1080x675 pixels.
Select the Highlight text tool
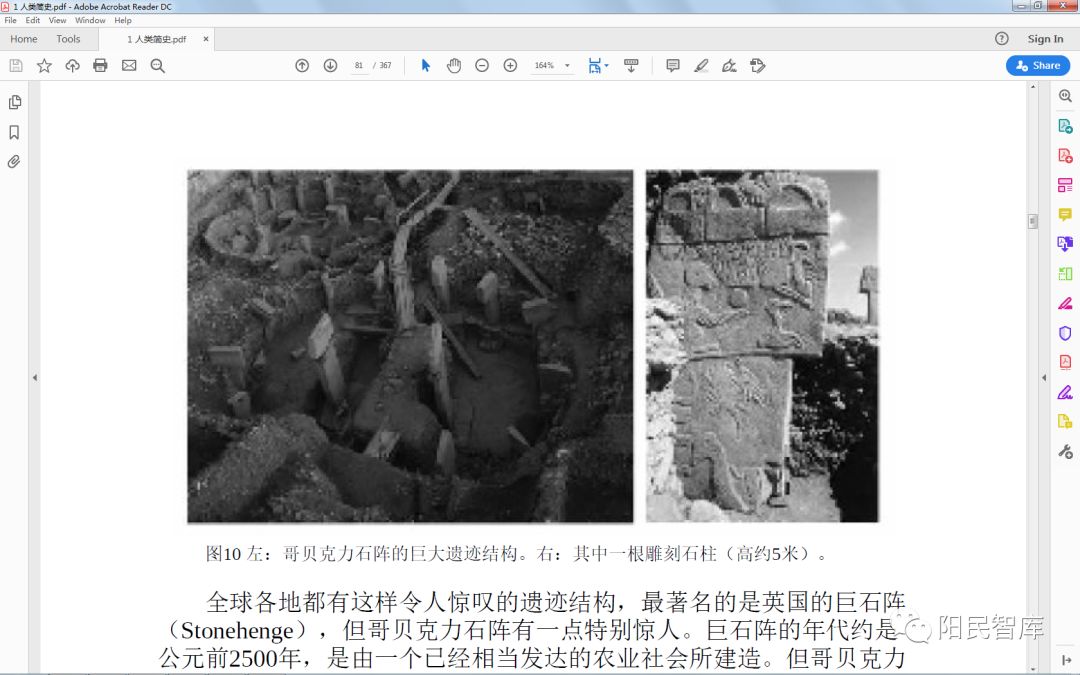tap(701, 66)
